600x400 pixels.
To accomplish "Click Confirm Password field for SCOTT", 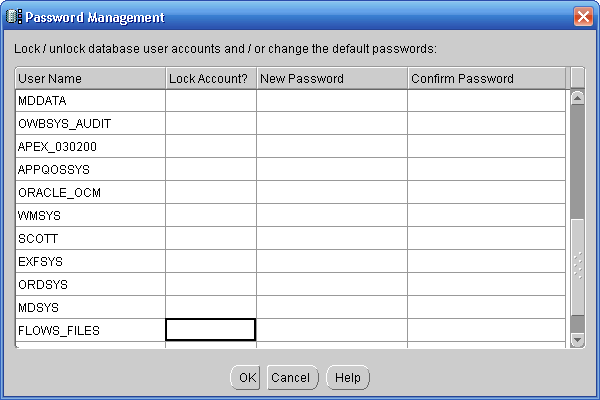I will (487, 238).
